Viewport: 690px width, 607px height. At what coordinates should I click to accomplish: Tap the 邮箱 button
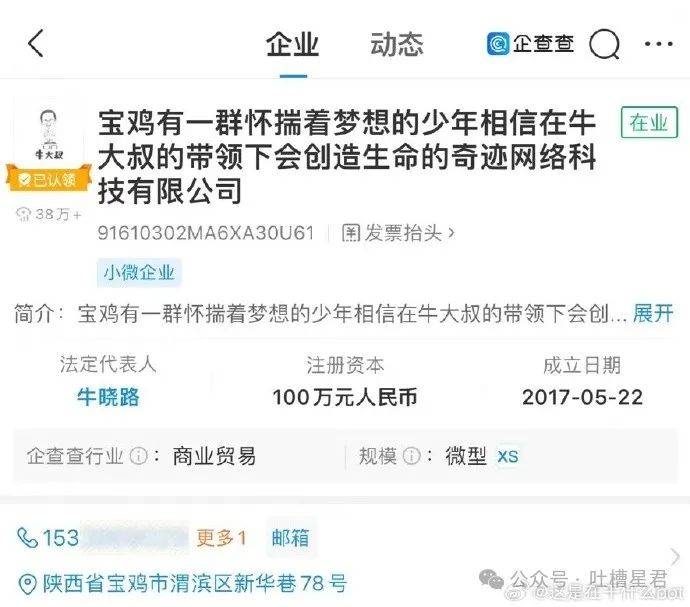click(290, 538)
